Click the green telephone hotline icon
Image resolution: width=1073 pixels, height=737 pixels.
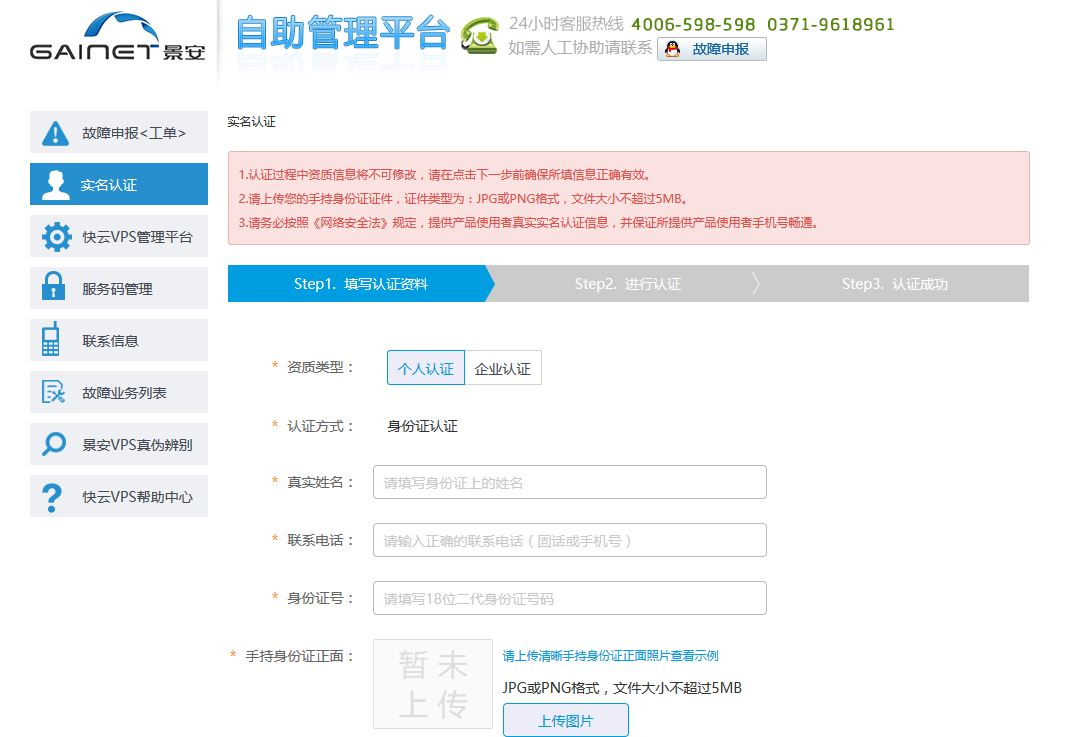[478, 36]
